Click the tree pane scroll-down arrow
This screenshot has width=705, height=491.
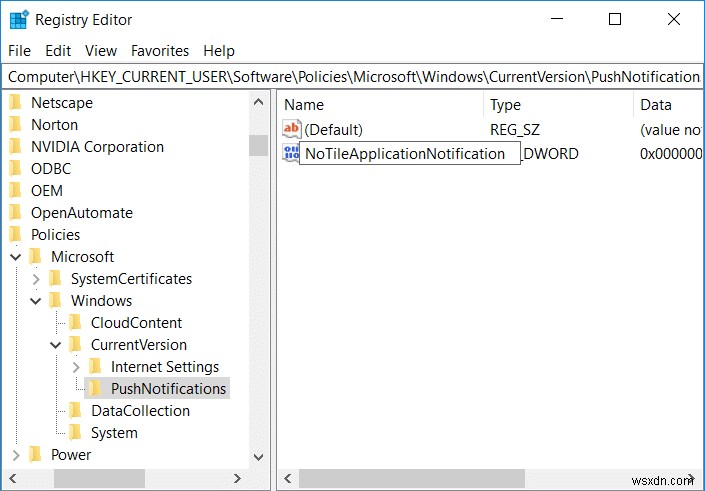tap(259, 457)
